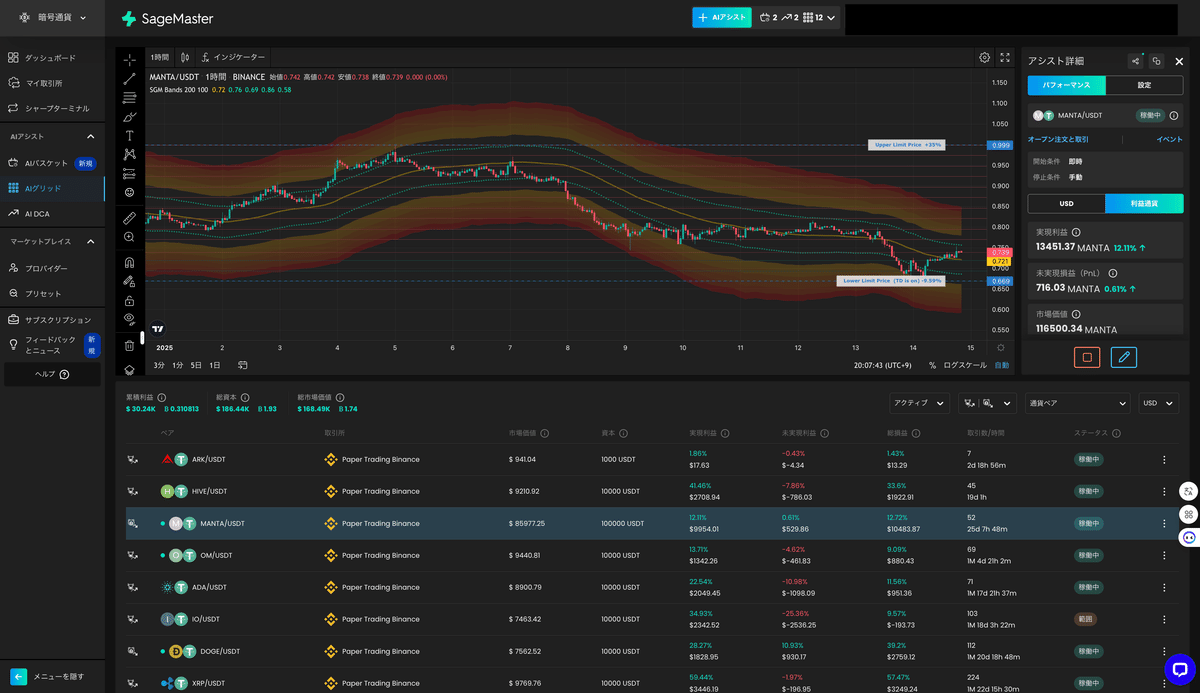Open the アクティブ status filter dropdown
Viewport: 1200px width, 693px height.
click(920, 403)
